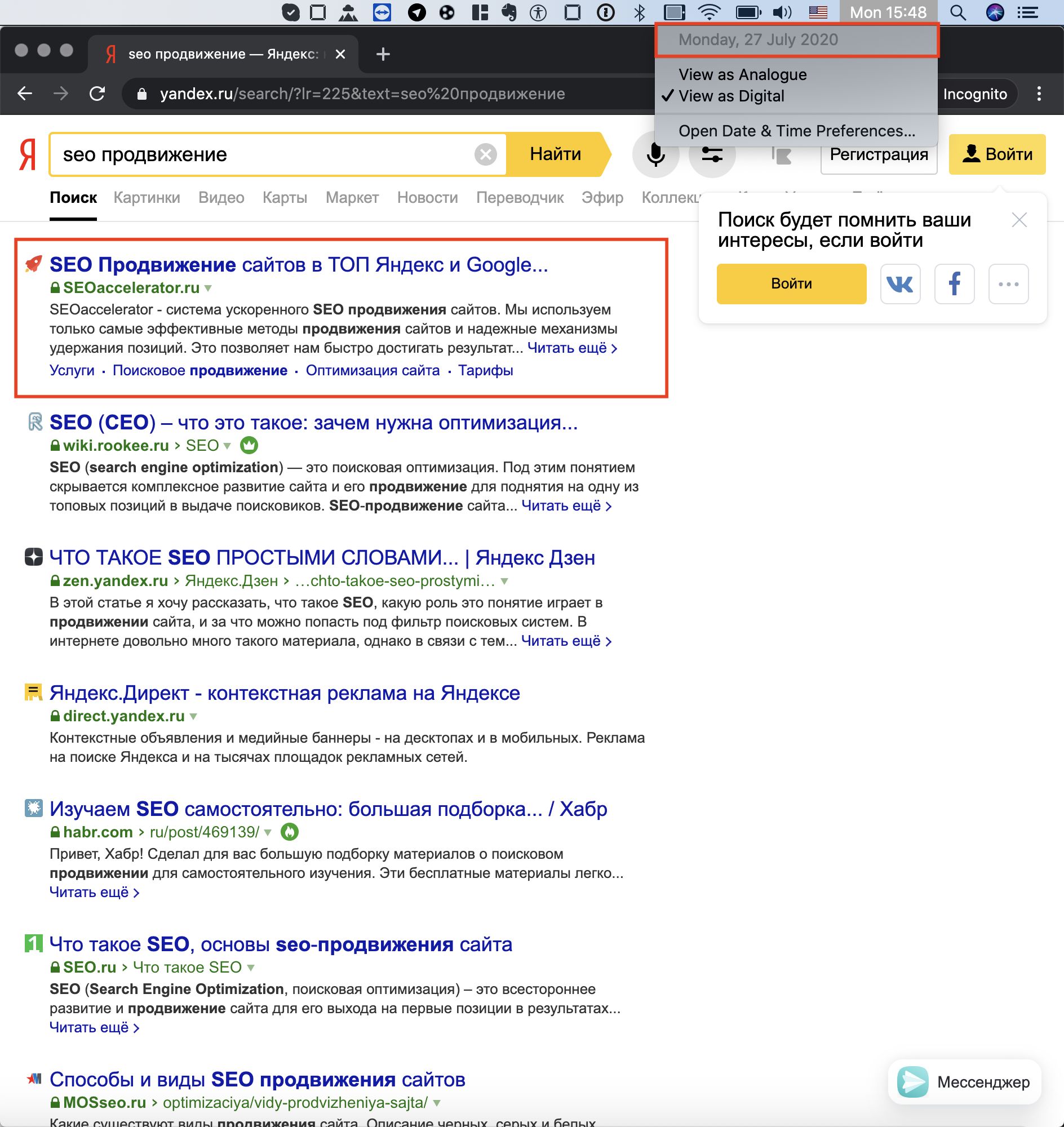Expand the habr.com post URL dropdown
This screenshot has height=1127, width=1064.
269,833
